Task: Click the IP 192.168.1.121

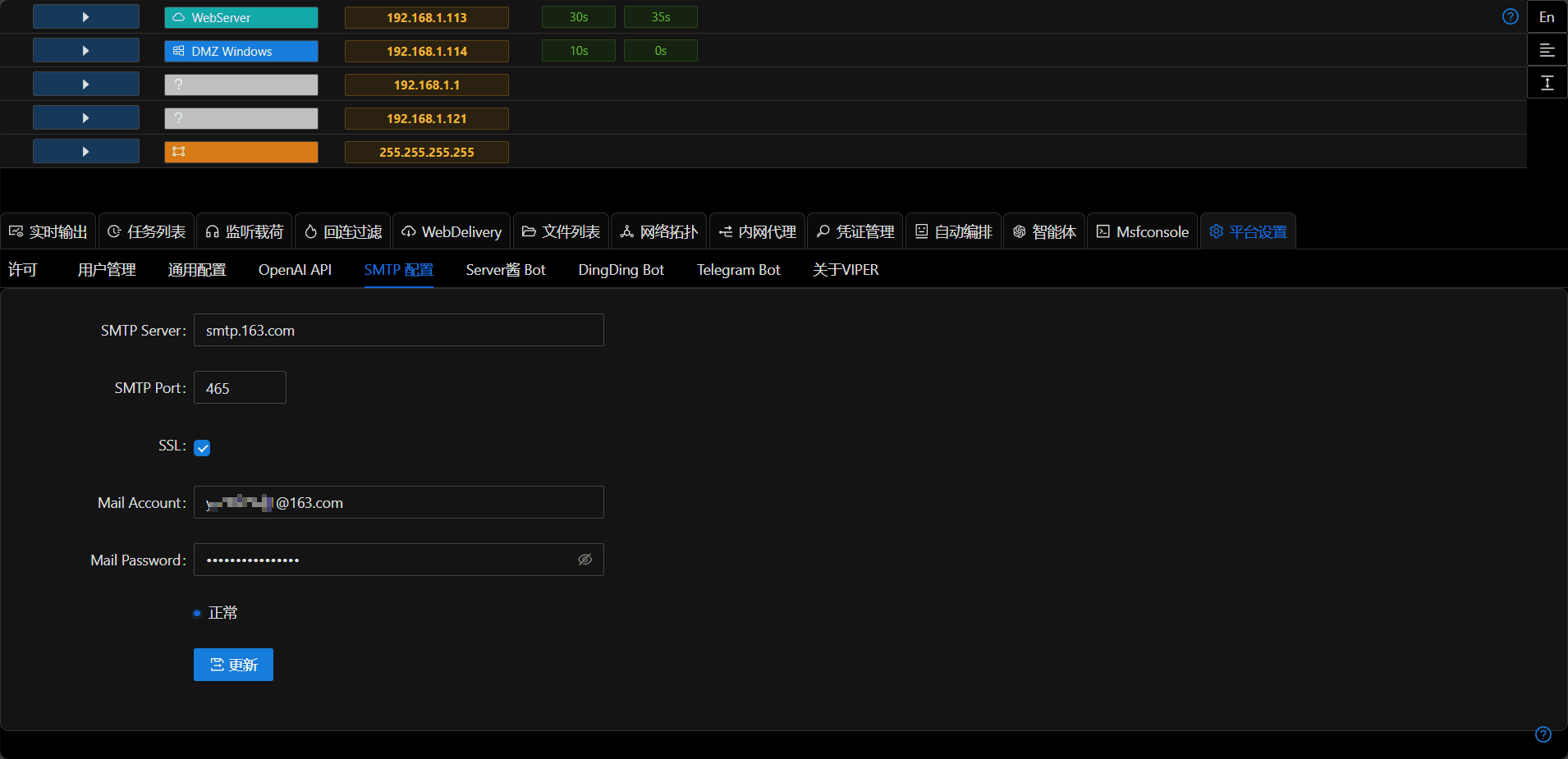Action: (x=426, y=118)
